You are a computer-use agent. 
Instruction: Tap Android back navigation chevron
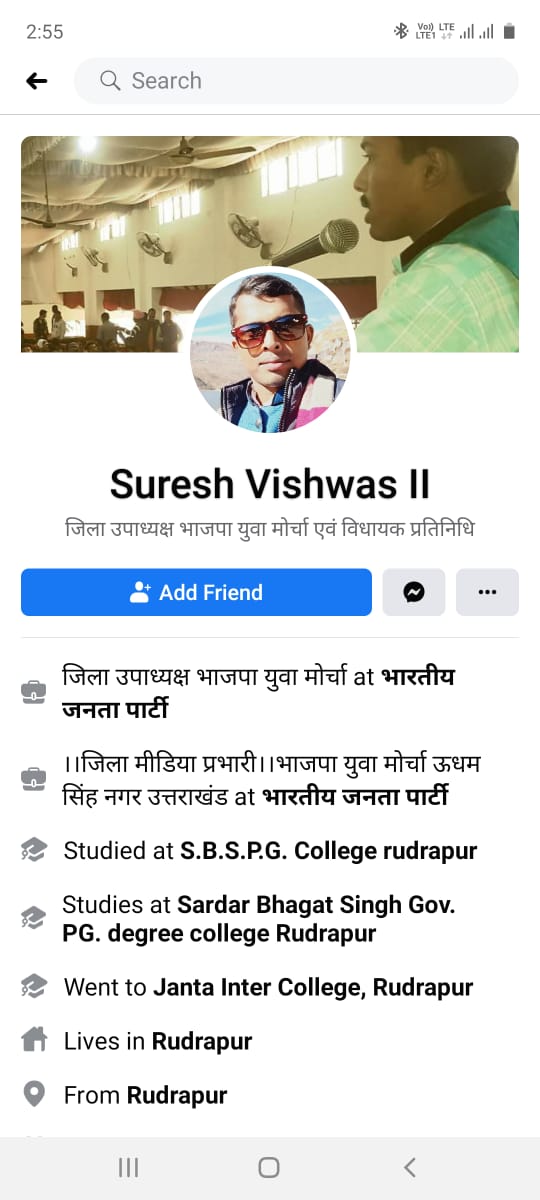[409, 1167]
